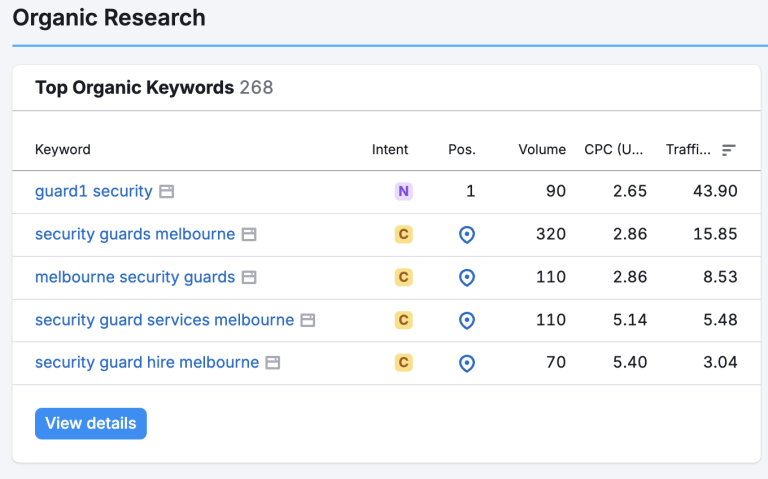Click location pin for melbourne security guards
768x479 pixels.
[x=466, y=277]
